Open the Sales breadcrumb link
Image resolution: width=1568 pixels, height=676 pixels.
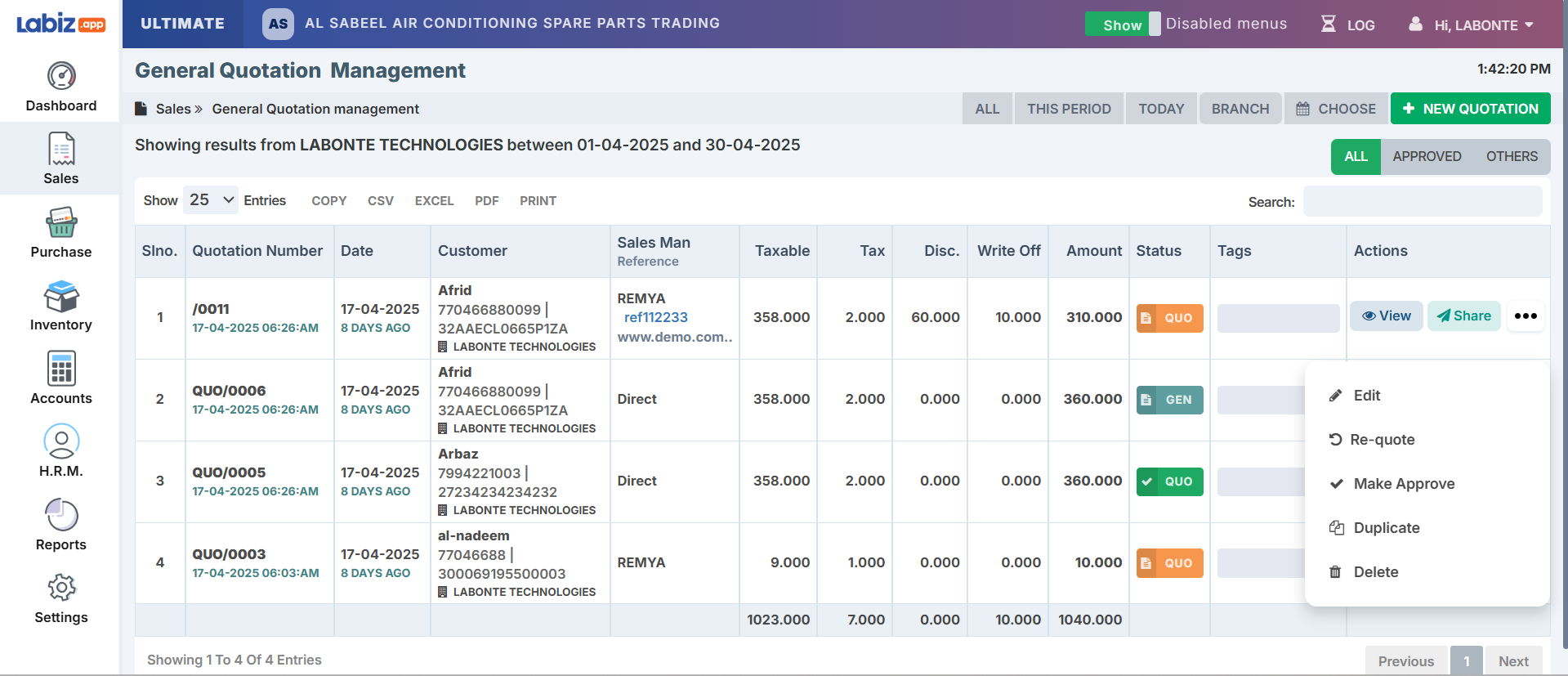click(x=173, y=109)
